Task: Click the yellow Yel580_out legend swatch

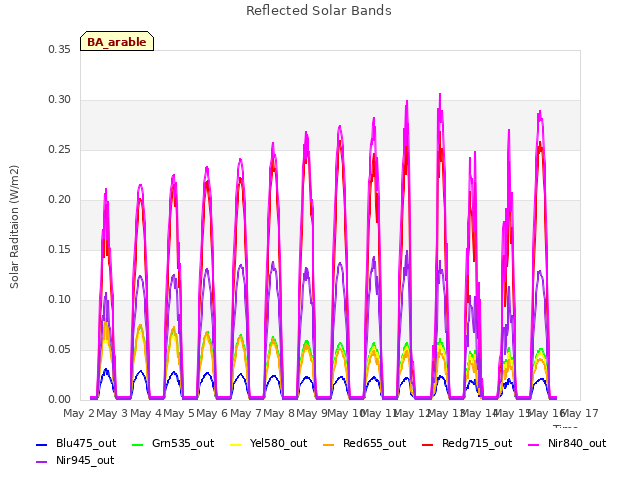Action: coord(236,444)
